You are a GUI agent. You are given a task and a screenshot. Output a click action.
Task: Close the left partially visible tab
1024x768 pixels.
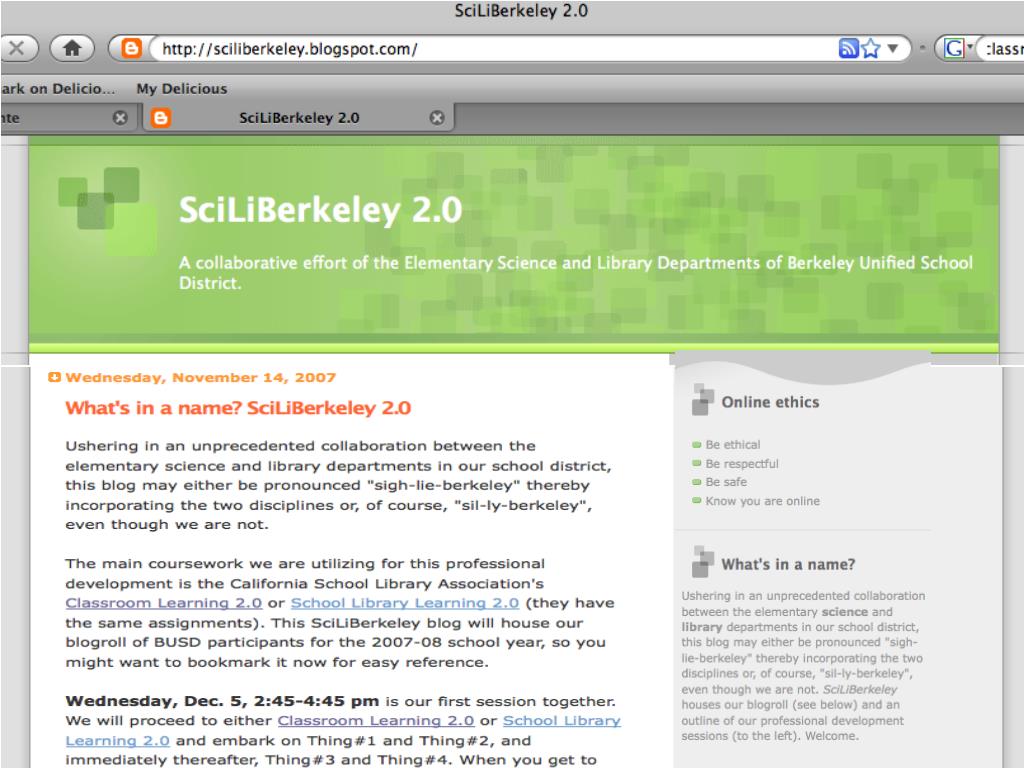click(x=120, y=118)
